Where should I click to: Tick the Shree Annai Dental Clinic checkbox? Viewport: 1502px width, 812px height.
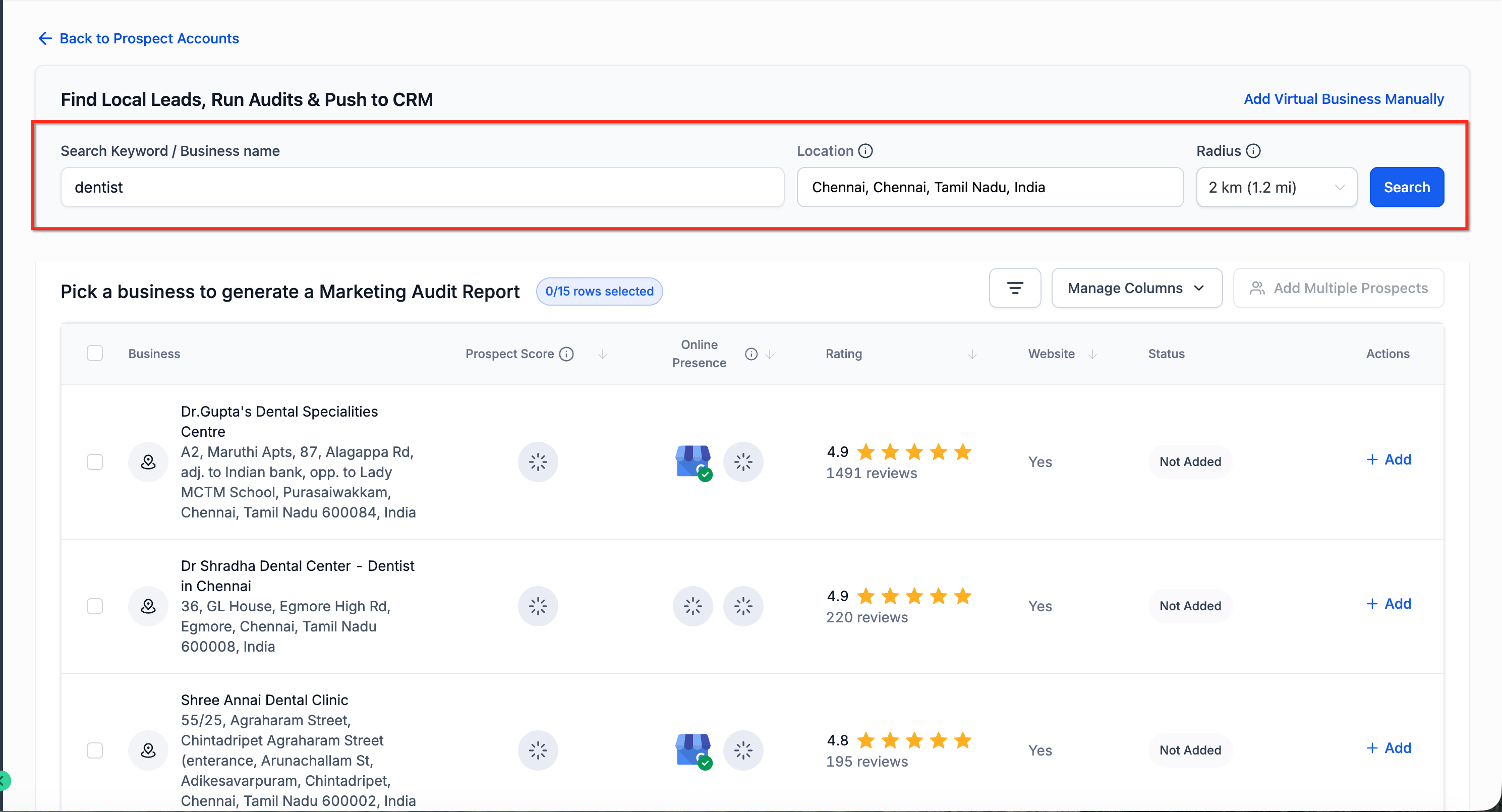[x=94, y=750]
